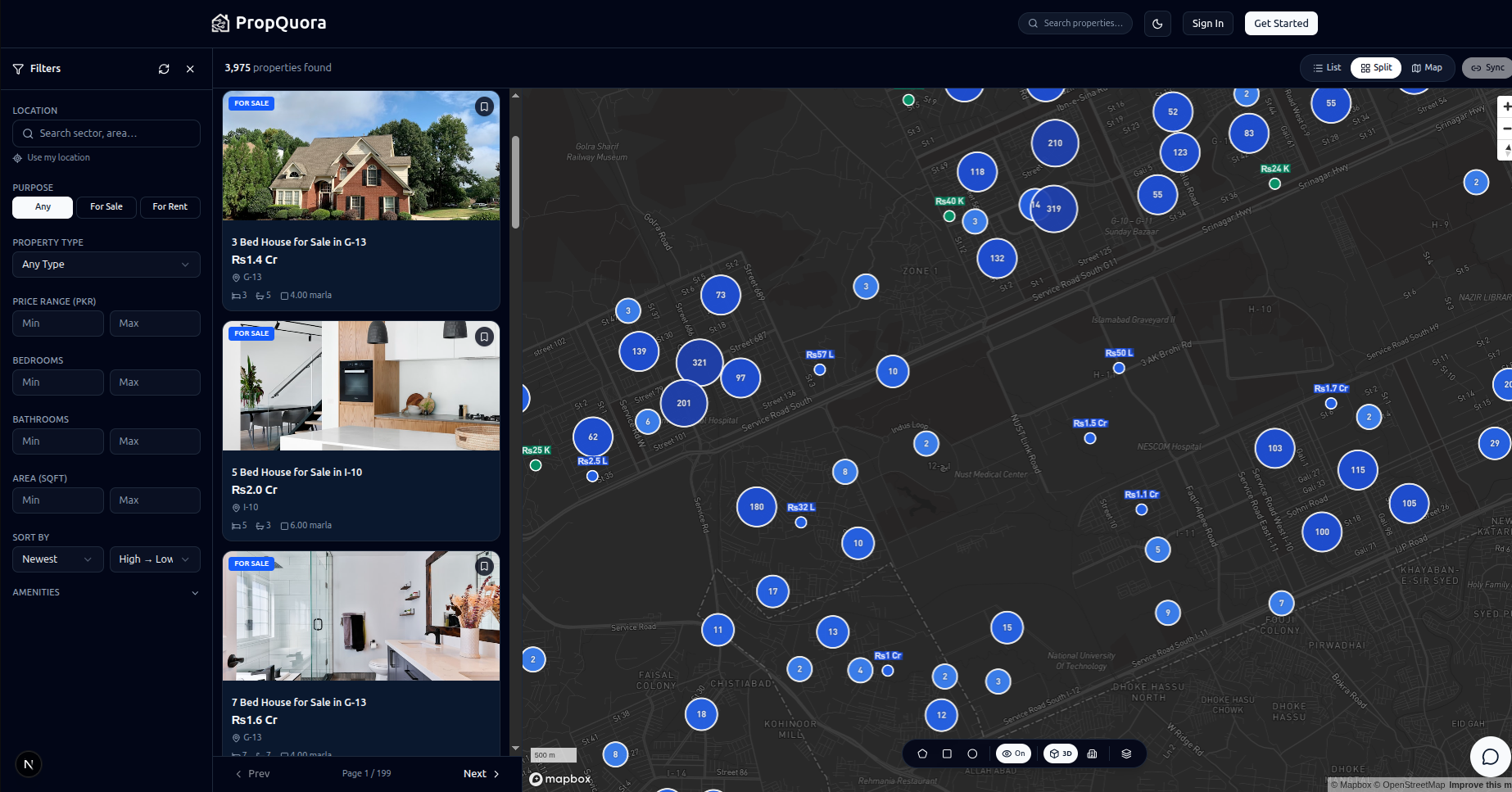Screen dimensions: 1512x792
Task: Open OpenStreetMap attribution link
Action: tap(1409, 785)
